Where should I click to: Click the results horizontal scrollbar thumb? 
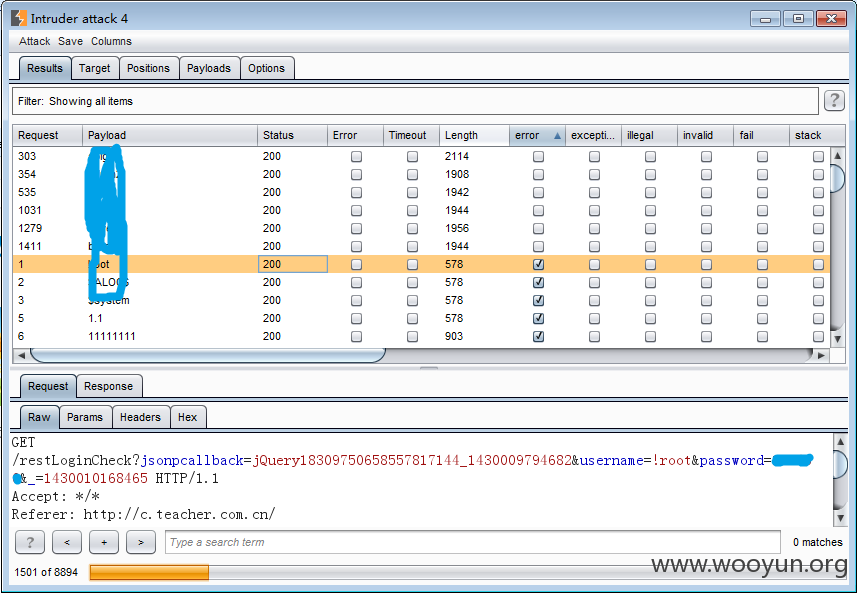point(208,355)
